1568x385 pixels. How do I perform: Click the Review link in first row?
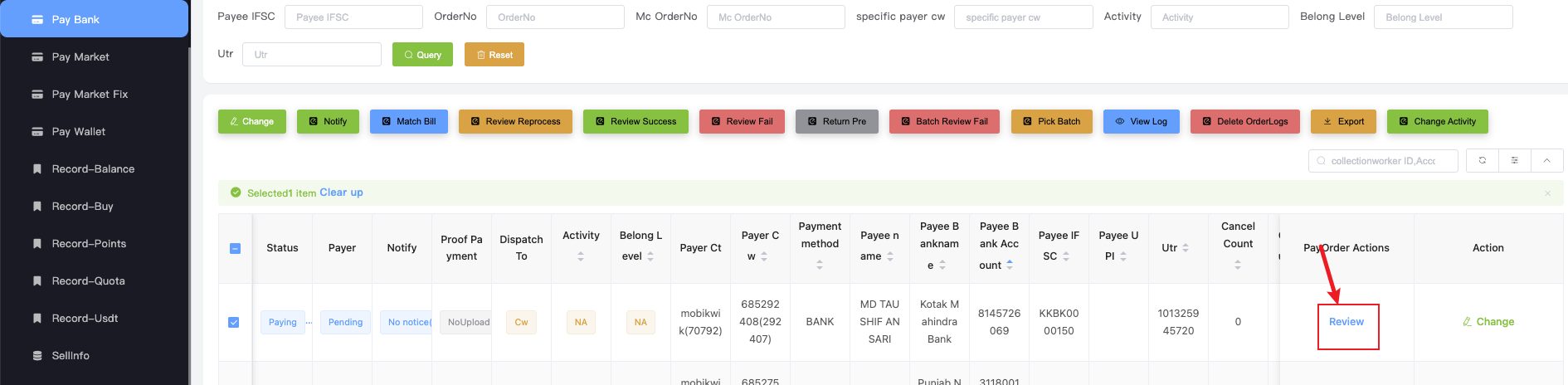coord(1346,322)
